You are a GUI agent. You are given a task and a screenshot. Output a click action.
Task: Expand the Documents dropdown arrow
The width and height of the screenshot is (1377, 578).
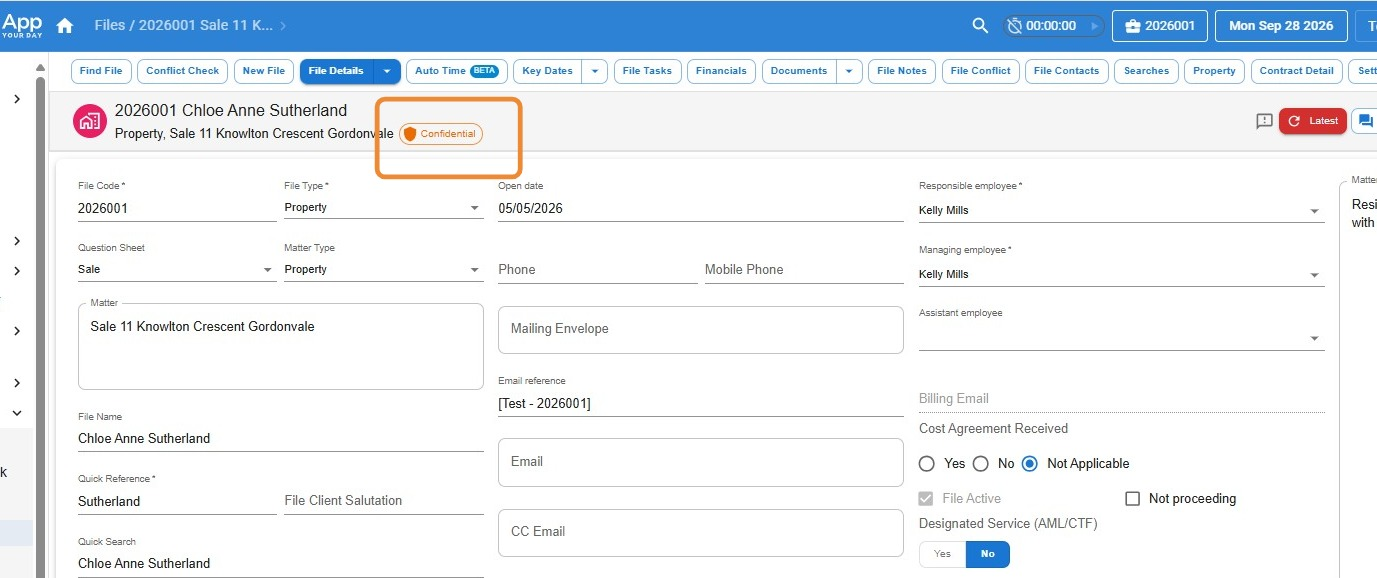[x=849, y=71]
